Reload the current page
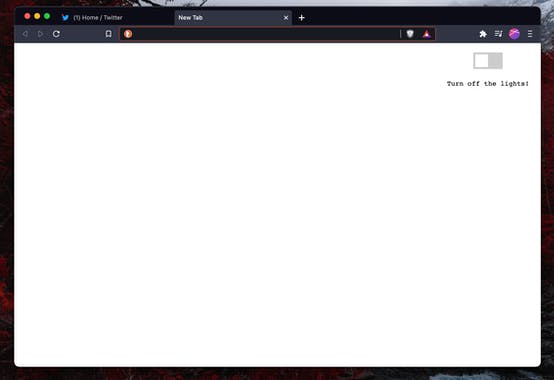This screenshot has height=380, width=554. pos(56,34)
